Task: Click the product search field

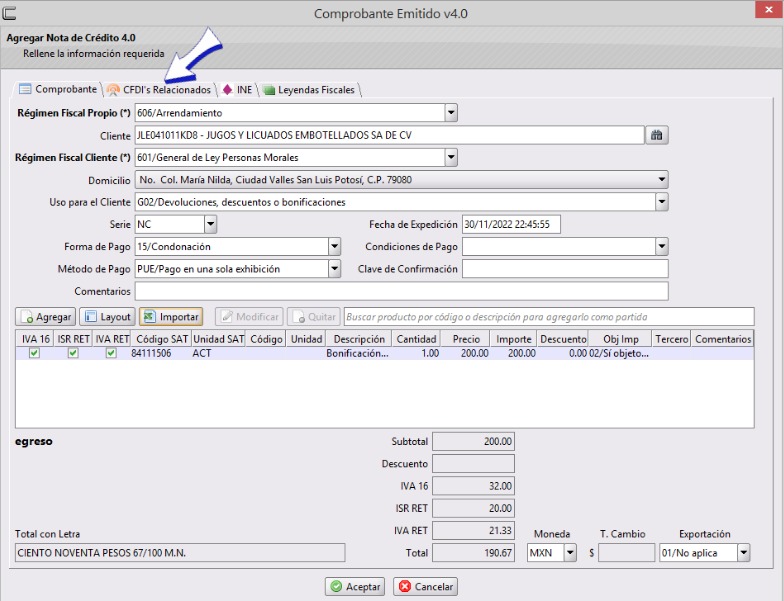Action: click(549, 317)
